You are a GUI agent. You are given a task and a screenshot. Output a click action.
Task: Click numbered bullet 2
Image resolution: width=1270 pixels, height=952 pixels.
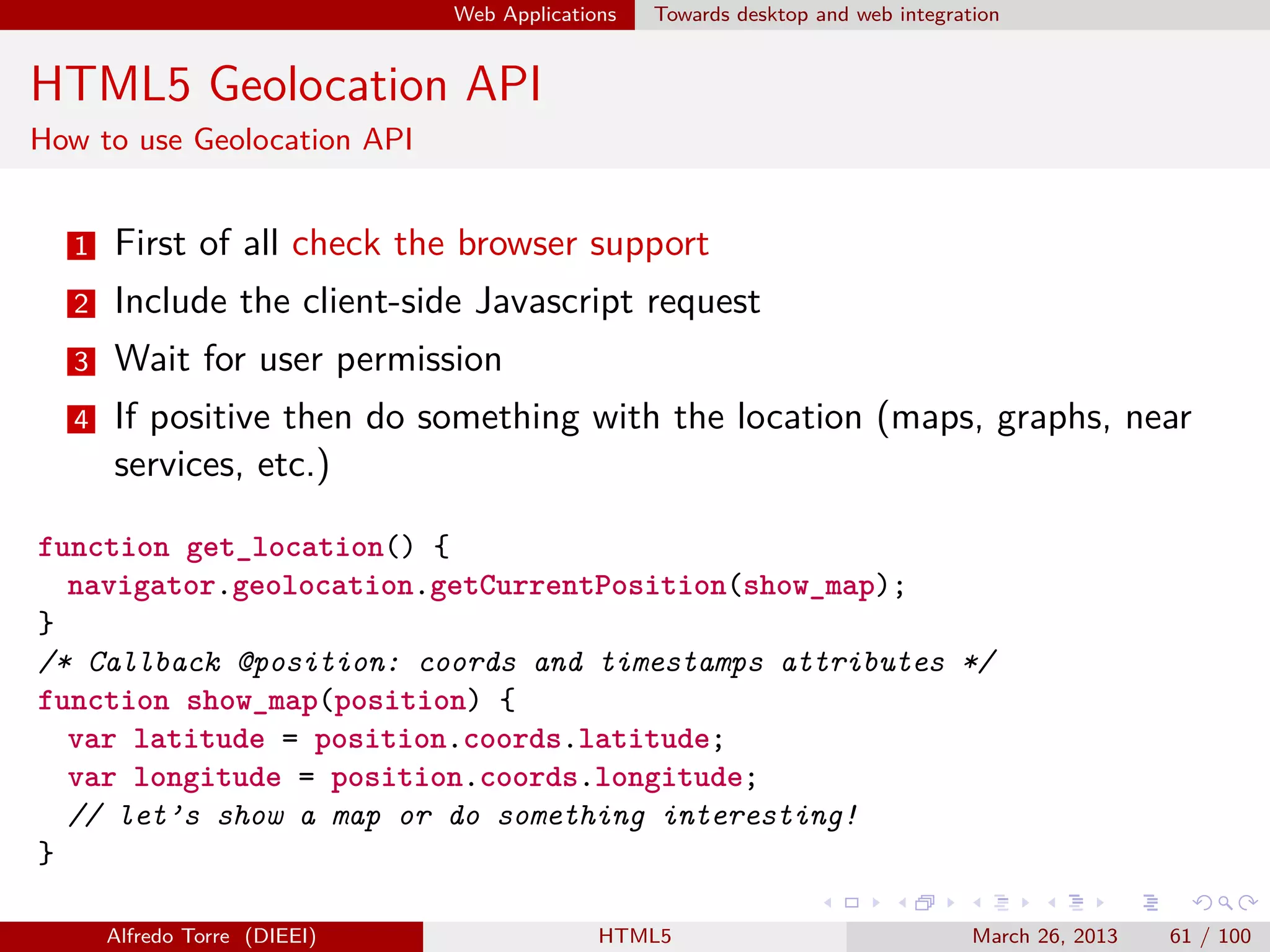[x=81, y=304]
